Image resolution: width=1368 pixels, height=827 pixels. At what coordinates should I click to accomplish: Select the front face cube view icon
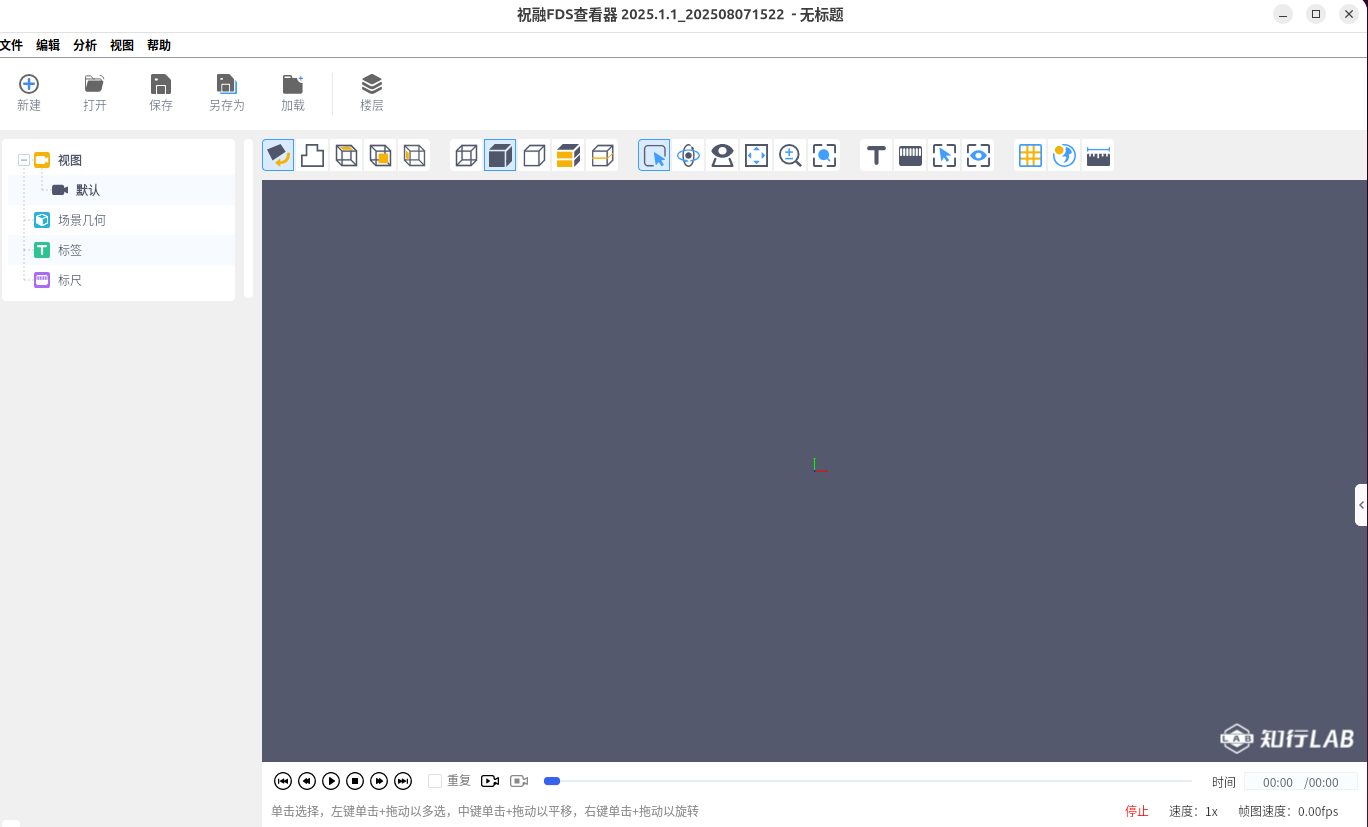380,155
